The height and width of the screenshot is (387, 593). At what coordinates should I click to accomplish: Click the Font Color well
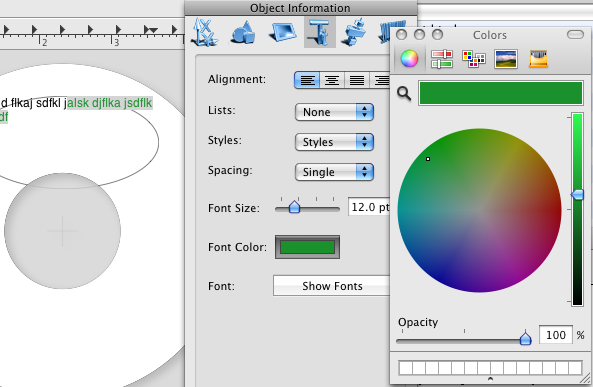click(307, 247)
